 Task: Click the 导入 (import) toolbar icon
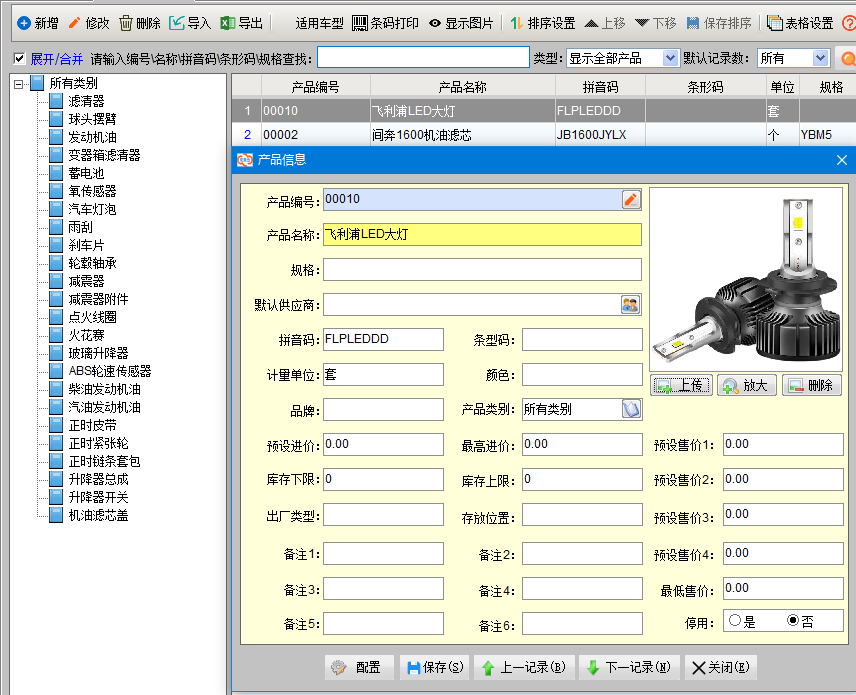(x=177, y=23)
